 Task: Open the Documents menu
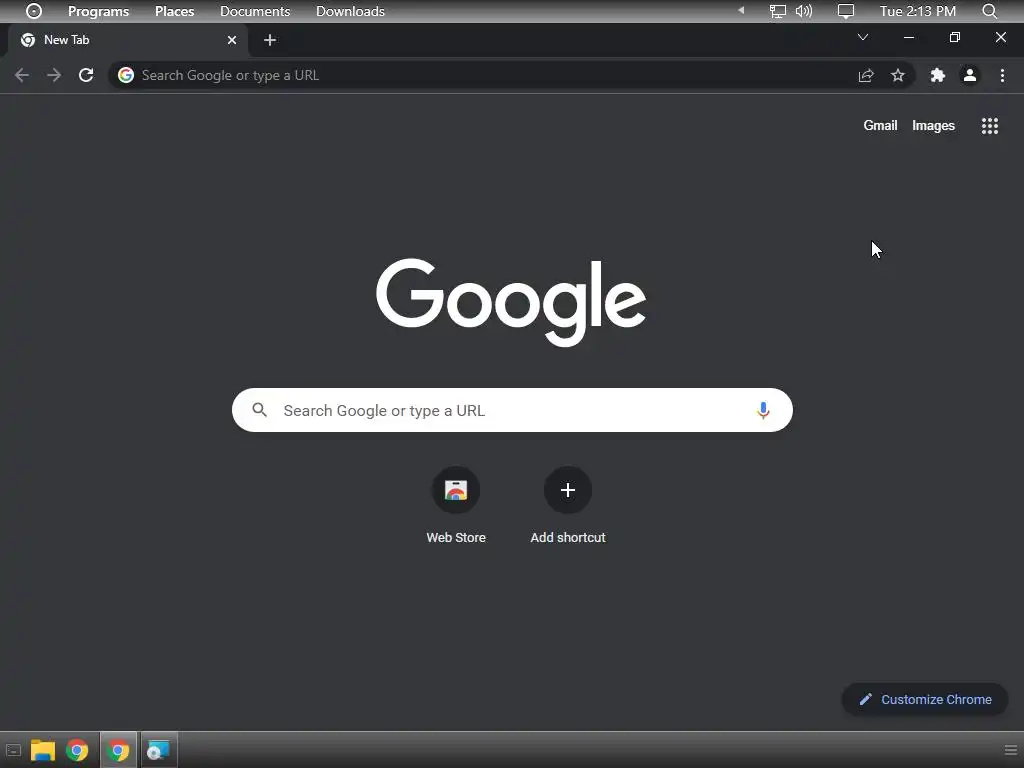click(x=255, y=11)
